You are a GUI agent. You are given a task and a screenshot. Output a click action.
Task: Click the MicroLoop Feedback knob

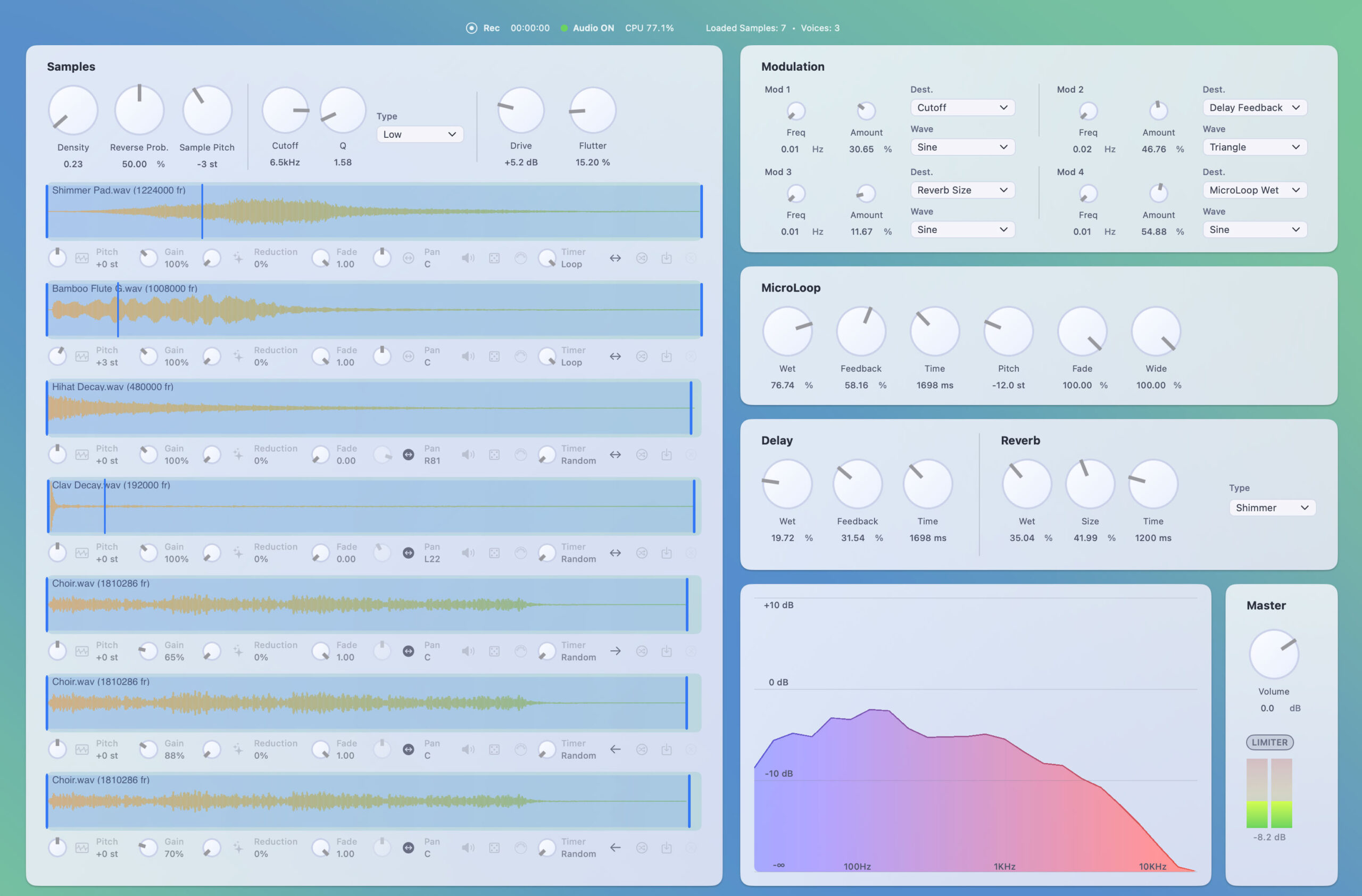(x=861, y=331)
